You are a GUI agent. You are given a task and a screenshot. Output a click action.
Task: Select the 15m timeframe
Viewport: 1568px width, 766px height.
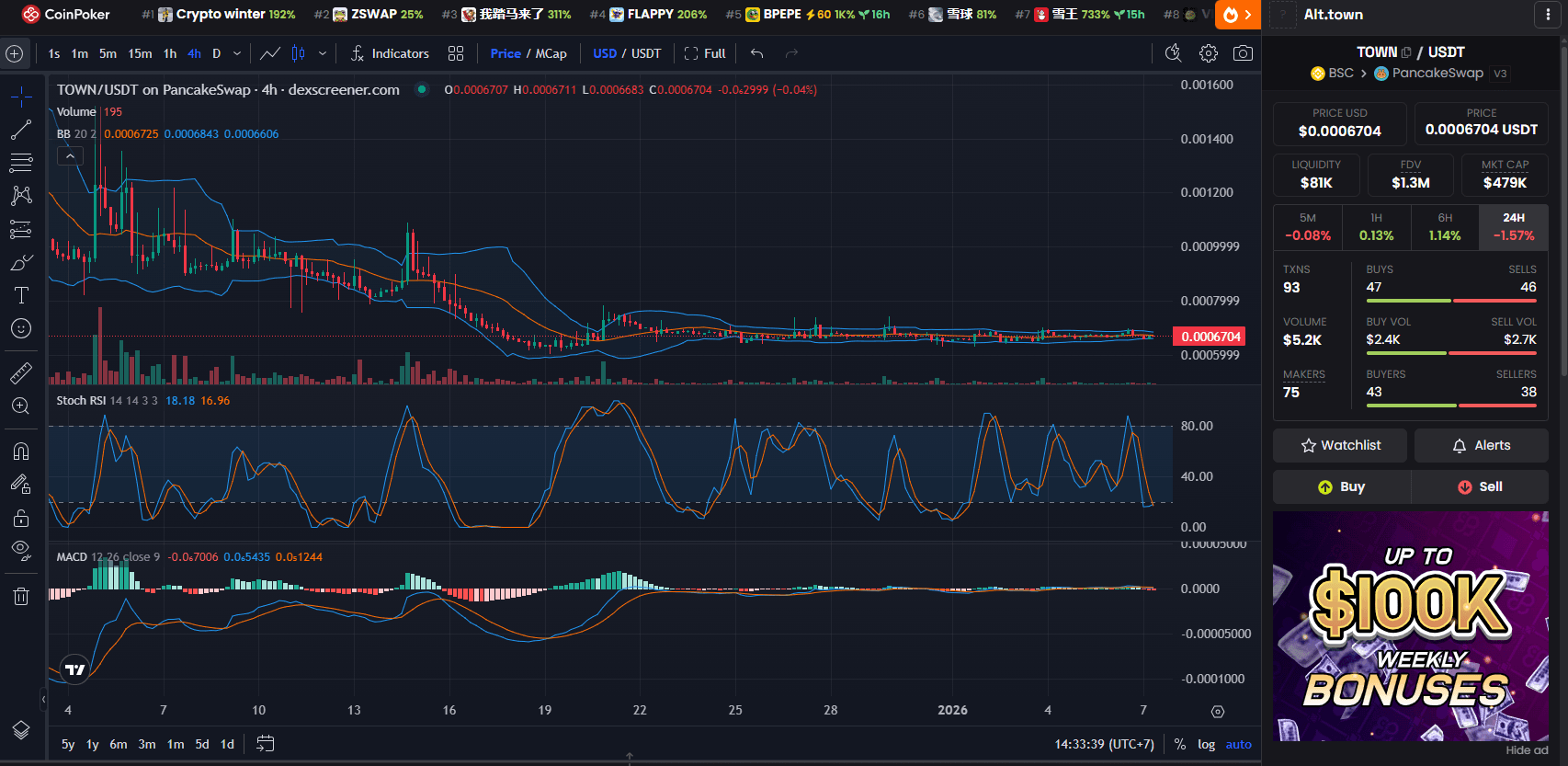(140, 53)
